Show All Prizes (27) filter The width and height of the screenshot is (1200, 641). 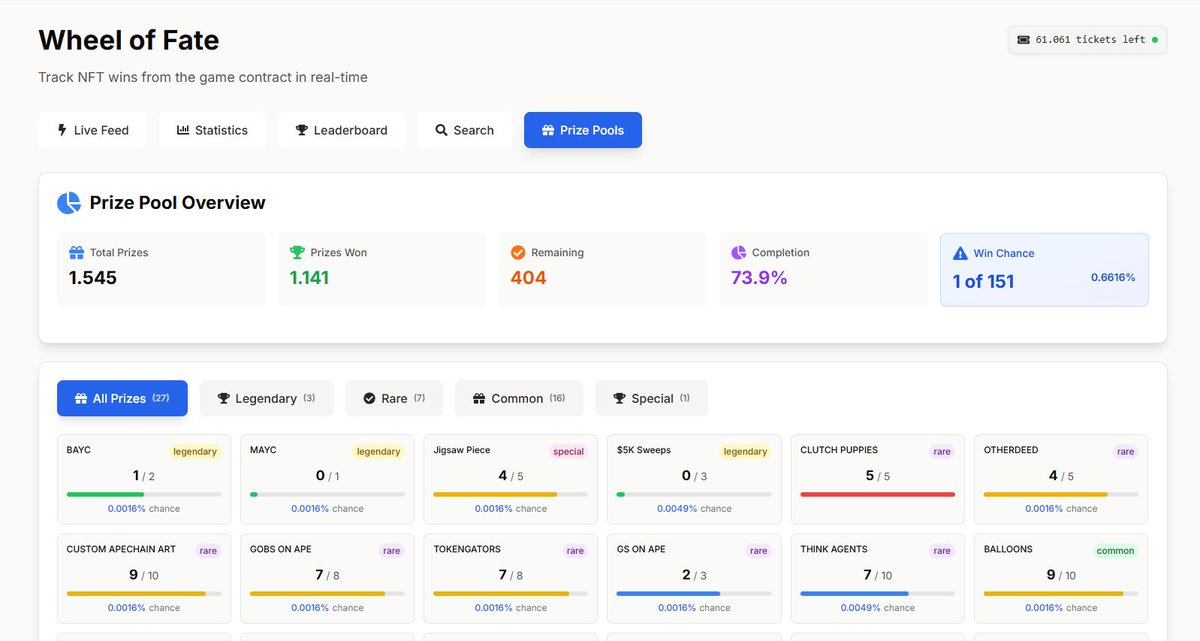[122, 398]
